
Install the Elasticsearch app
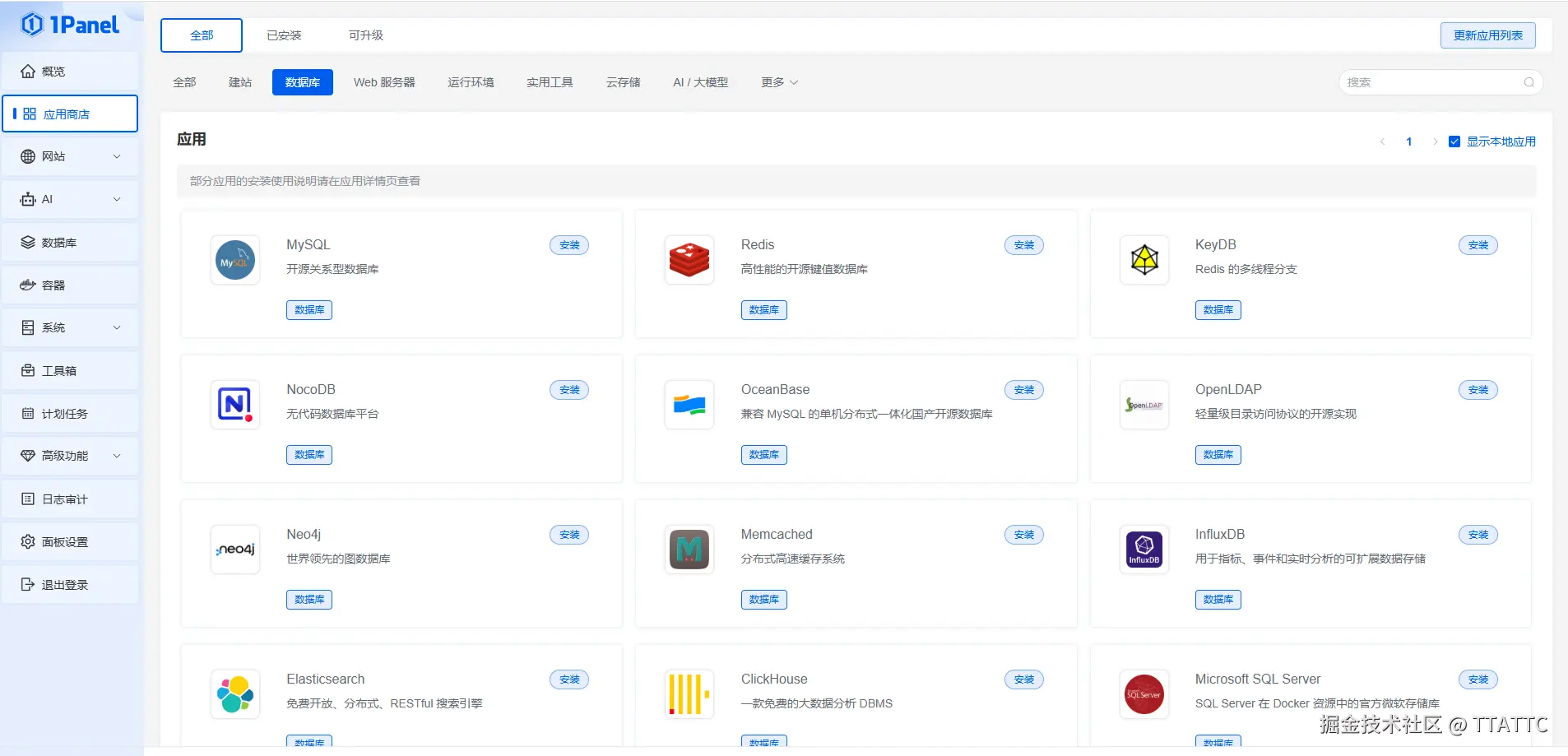pos(569,679)
